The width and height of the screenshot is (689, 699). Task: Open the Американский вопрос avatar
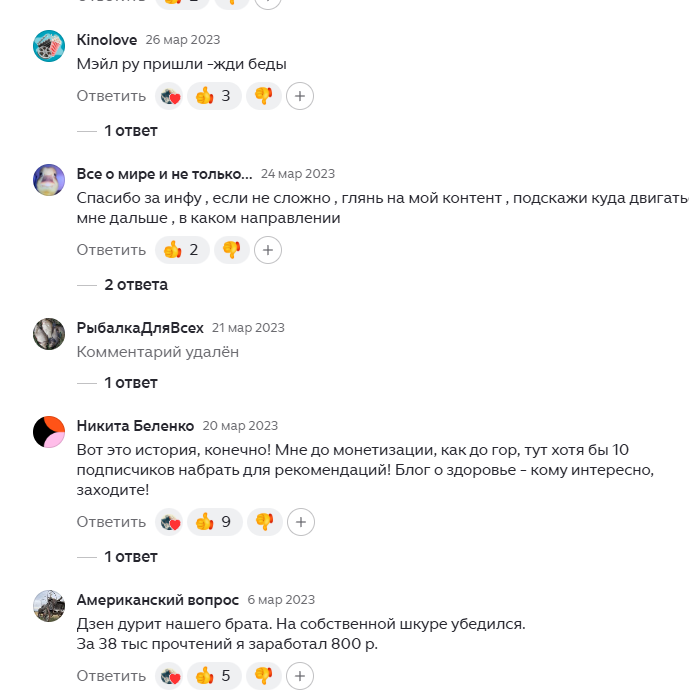click(49, 606)
